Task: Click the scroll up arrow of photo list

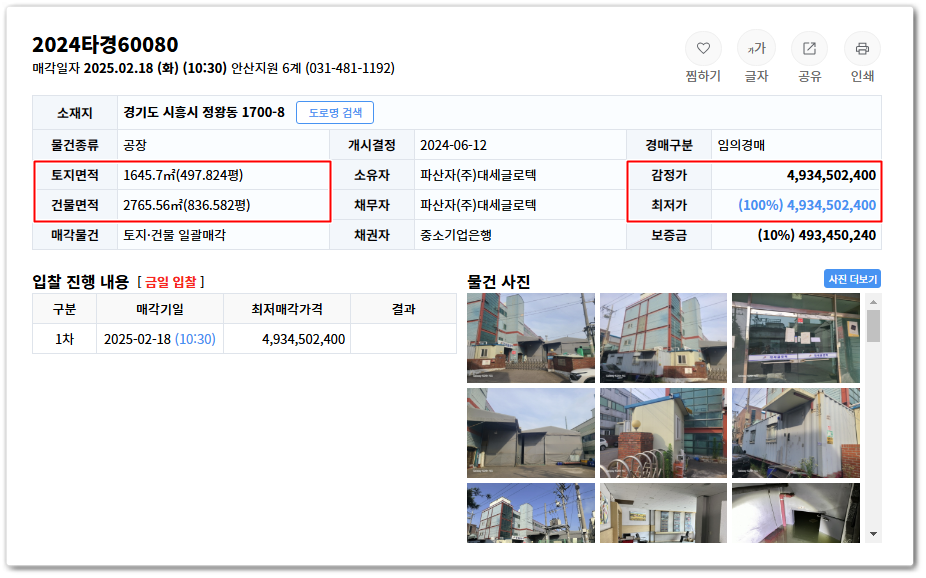Action: pyautogui.click(x=873, y=302)
